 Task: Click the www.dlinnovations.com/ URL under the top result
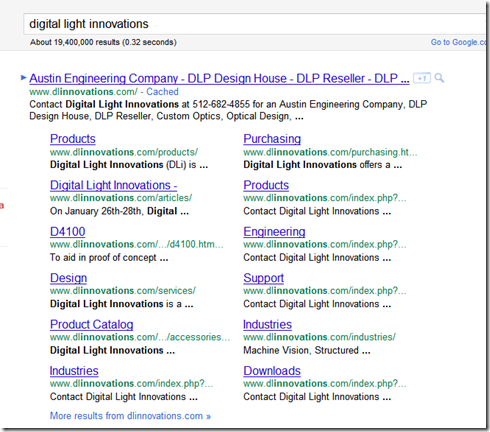83,92
